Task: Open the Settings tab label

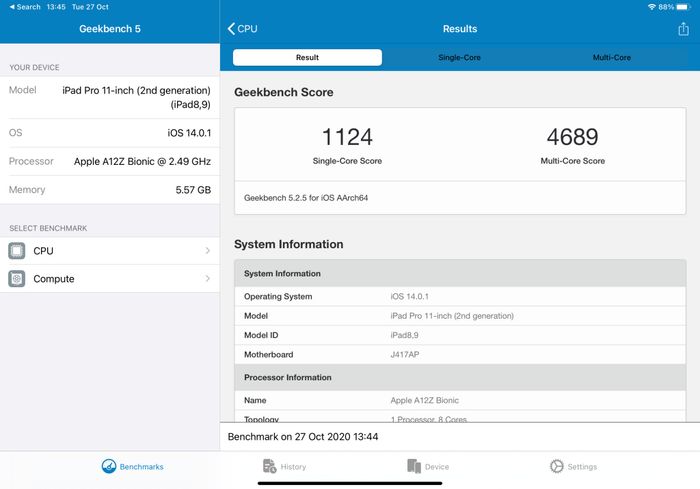Action: (x=582, y=467)
